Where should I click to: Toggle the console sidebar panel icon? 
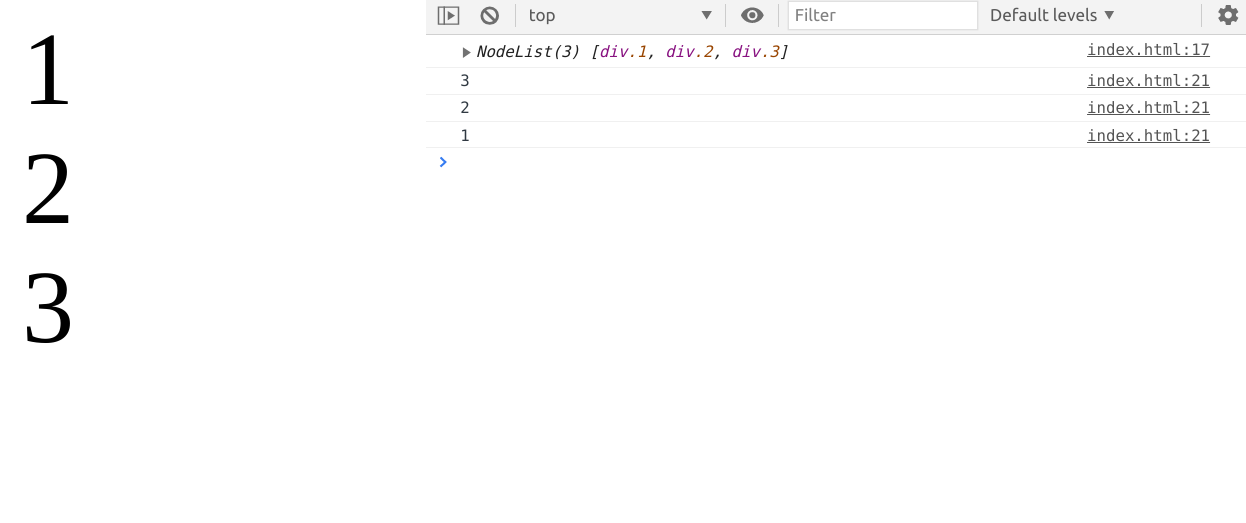pyautogui.click(x=448, y=15)
